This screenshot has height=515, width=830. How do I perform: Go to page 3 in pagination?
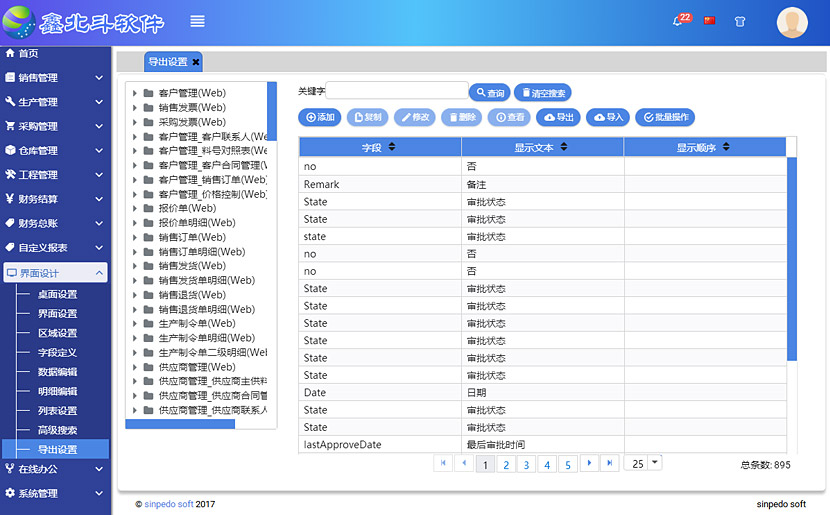pos(526,464)
